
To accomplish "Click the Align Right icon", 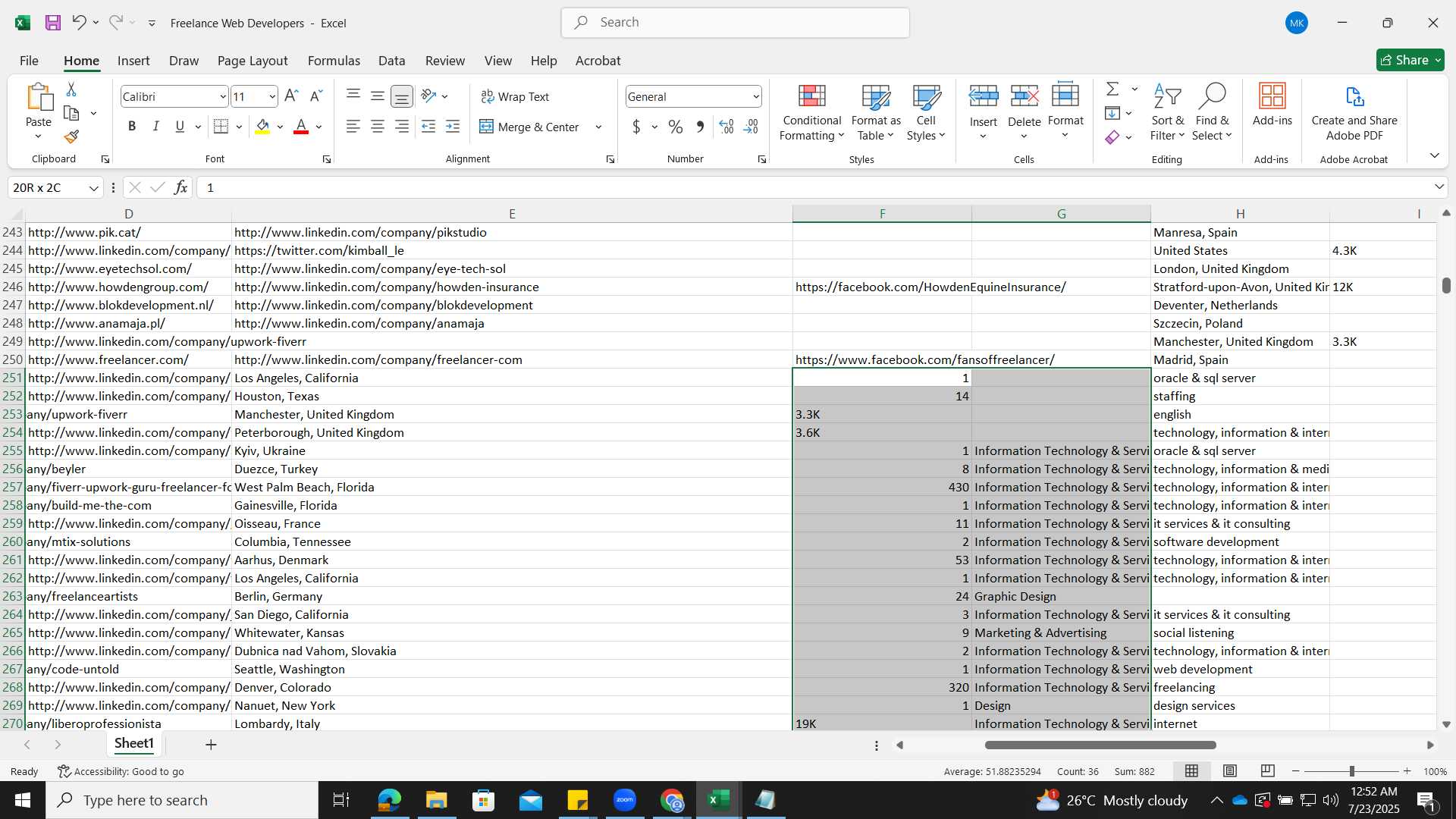I will (402, 127).
